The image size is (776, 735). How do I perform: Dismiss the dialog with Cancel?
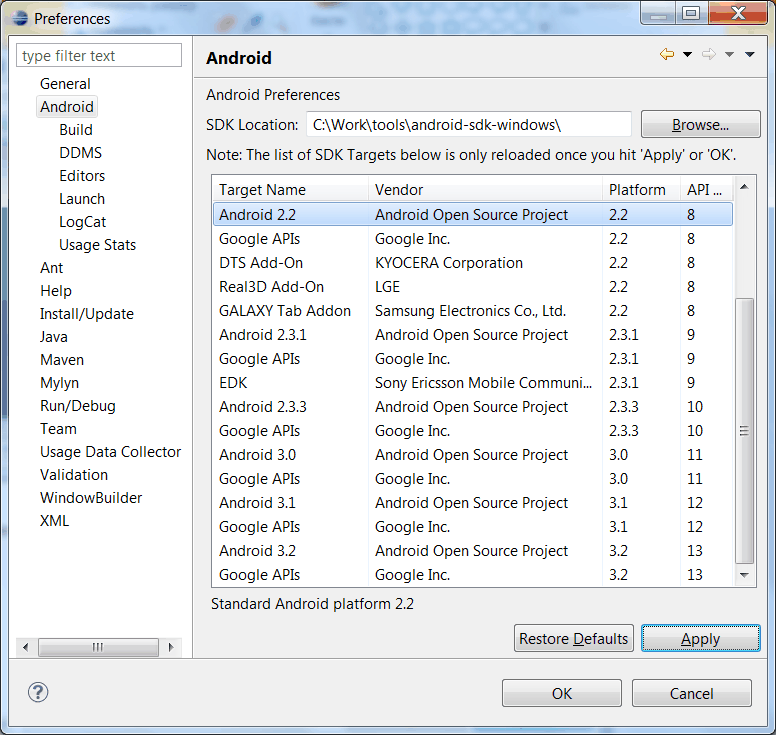(x=691, y=693)
